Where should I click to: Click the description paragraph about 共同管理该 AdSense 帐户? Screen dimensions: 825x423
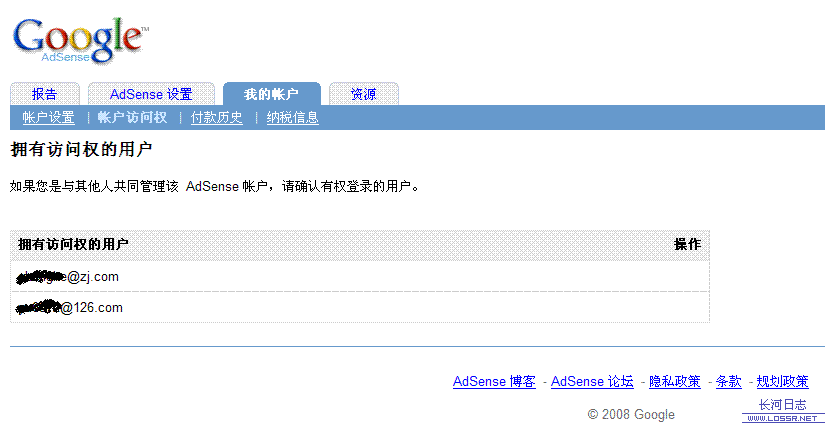coord(216,187)
